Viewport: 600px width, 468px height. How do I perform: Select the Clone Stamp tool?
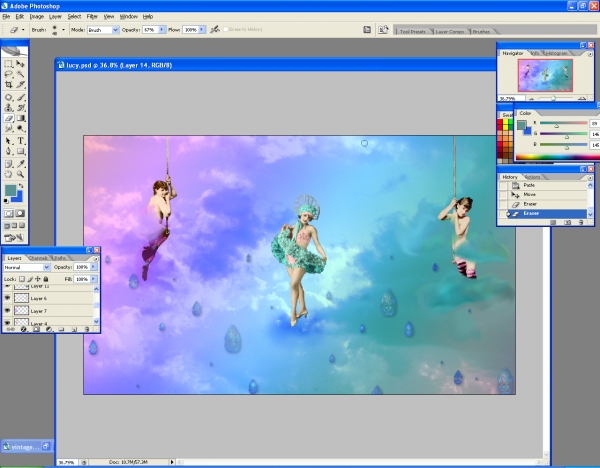8,108
